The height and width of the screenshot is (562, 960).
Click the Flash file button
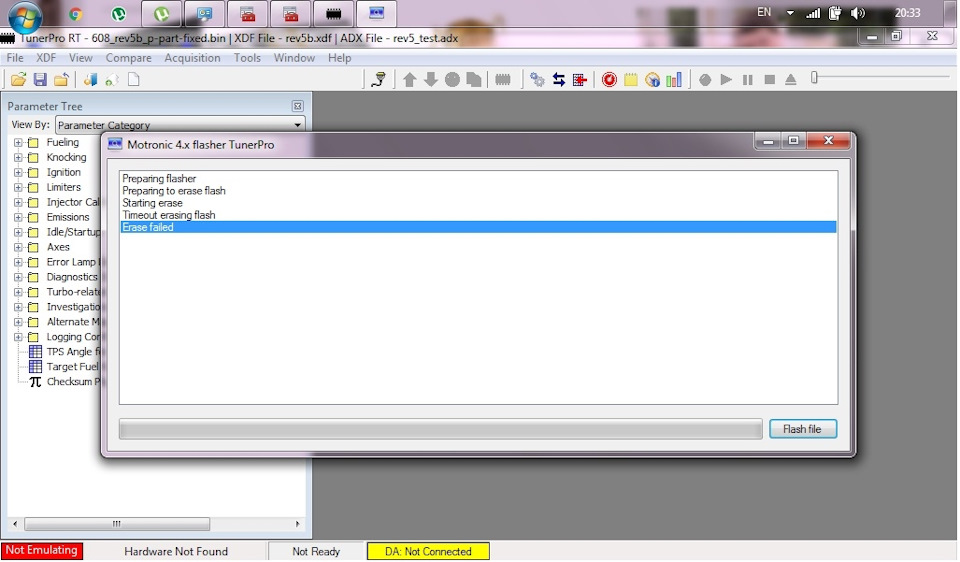tap(803, 429)
